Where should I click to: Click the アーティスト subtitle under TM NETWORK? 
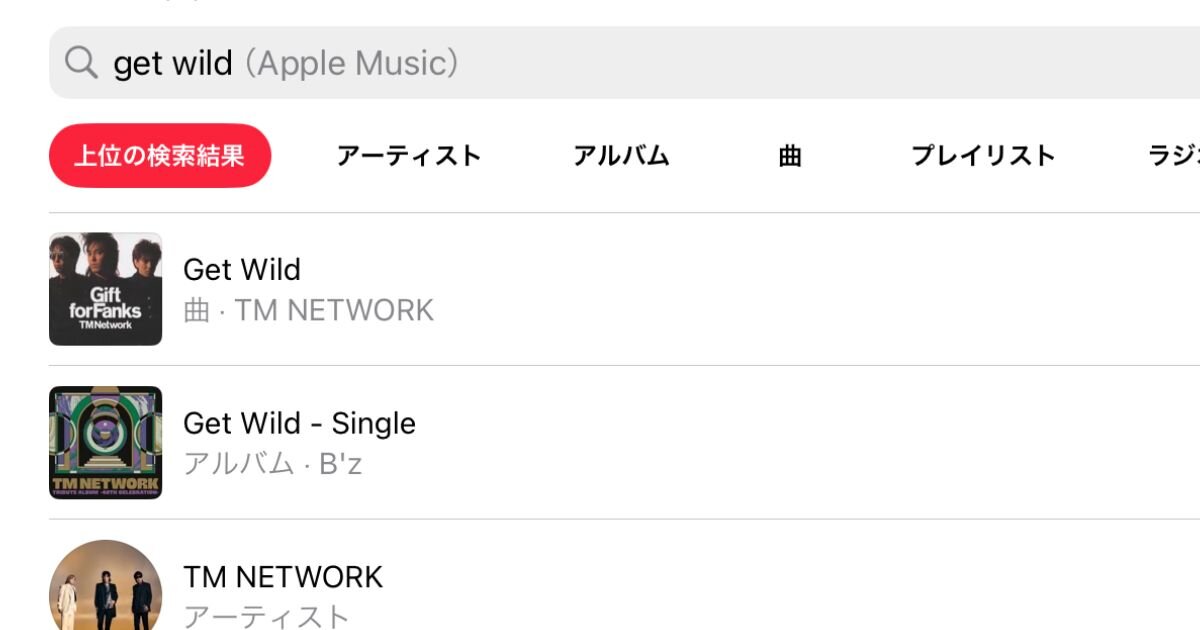(x=266, y=616)
